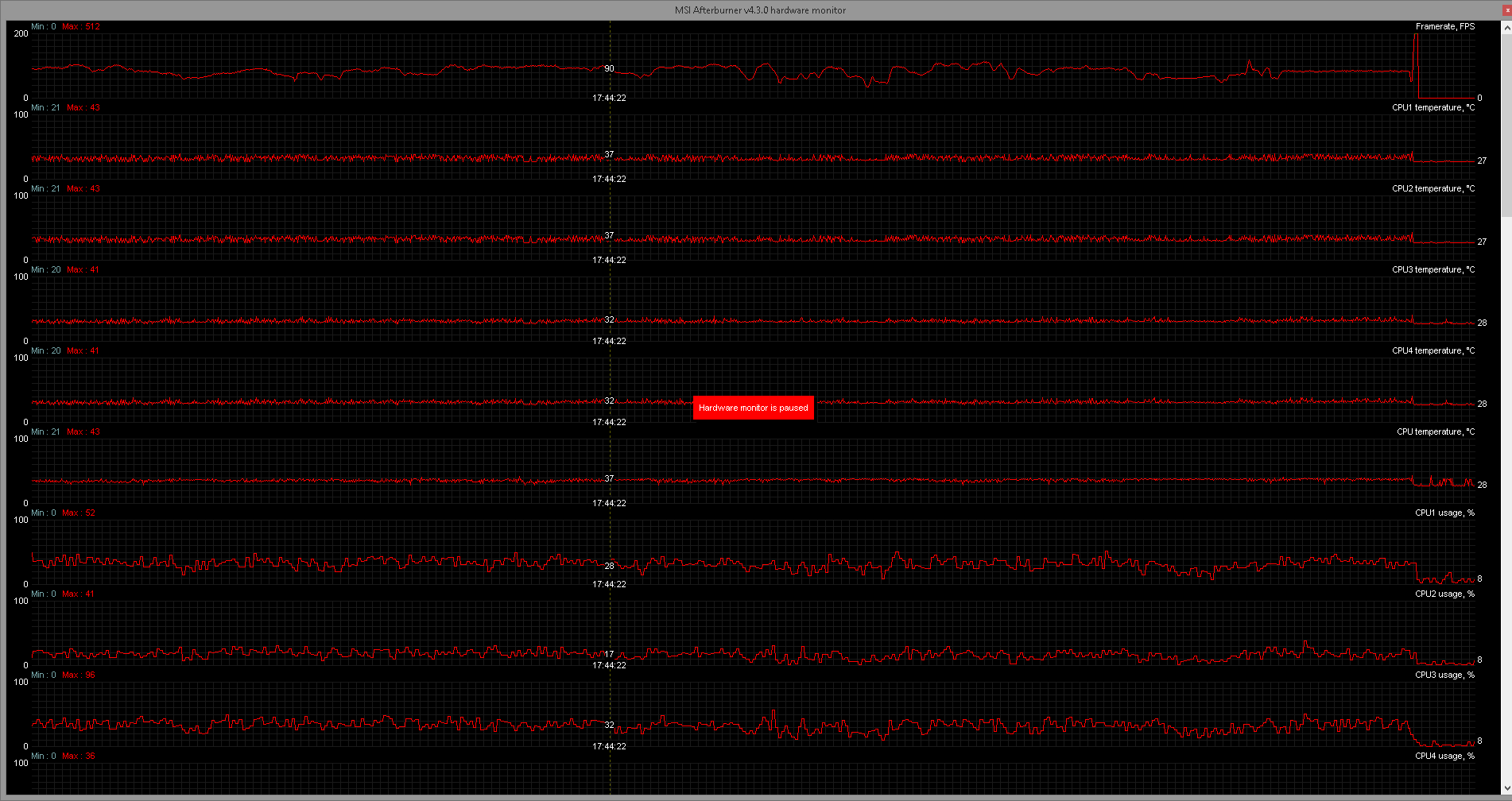Click the vertical scrollbar thumb
The width and height of the screenshot is (1512, 801).
coord(1506,125)
